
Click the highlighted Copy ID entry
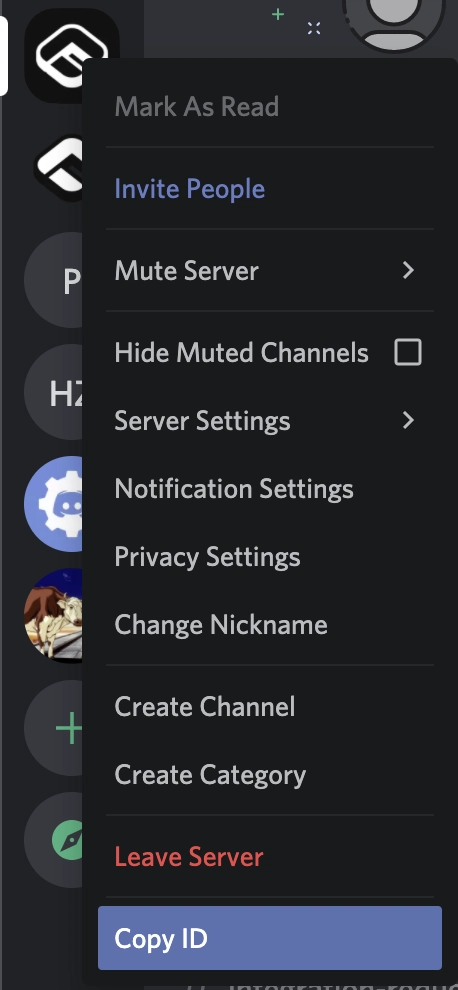coord(270,938)
